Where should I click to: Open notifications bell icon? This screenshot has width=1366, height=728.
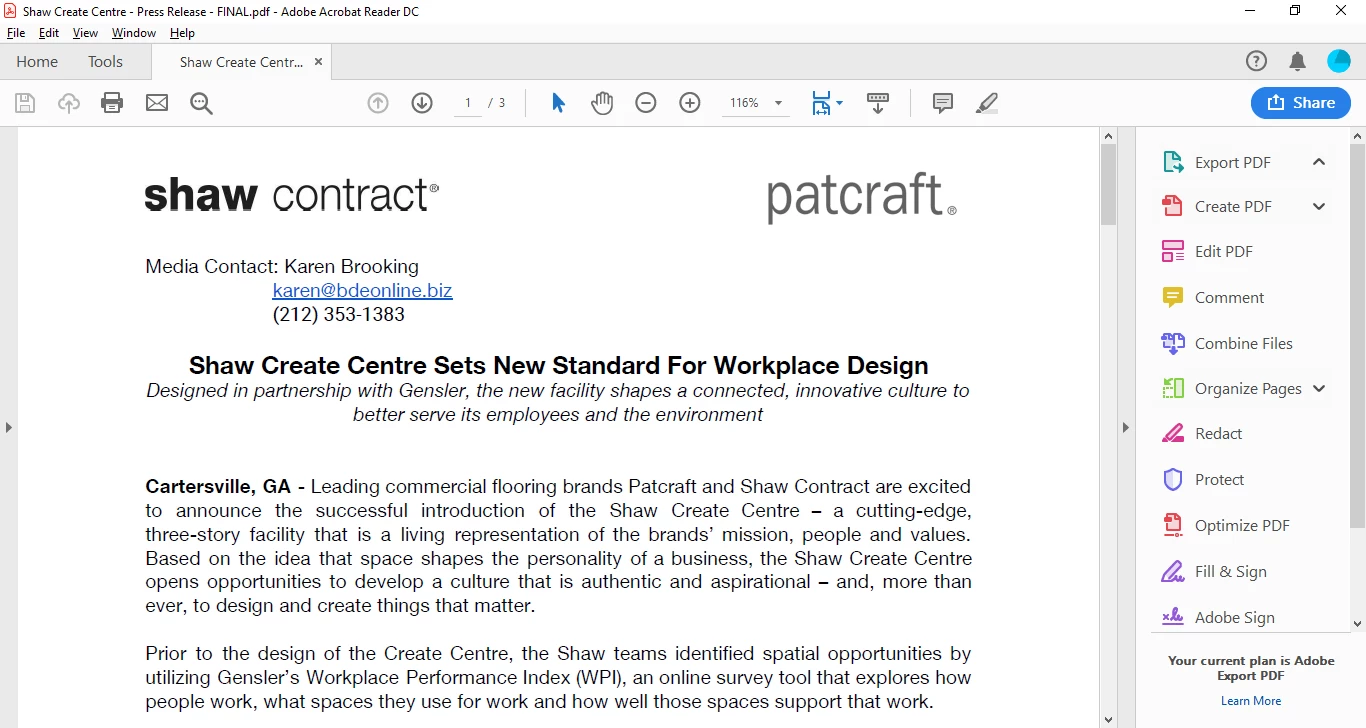1298,61
